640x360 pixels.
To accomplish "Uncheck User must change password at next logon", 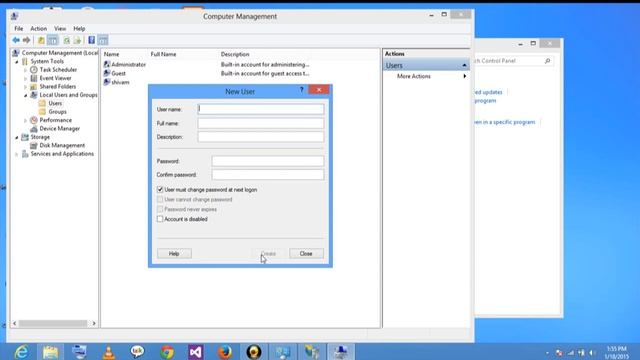I will (x=160, y=189).
